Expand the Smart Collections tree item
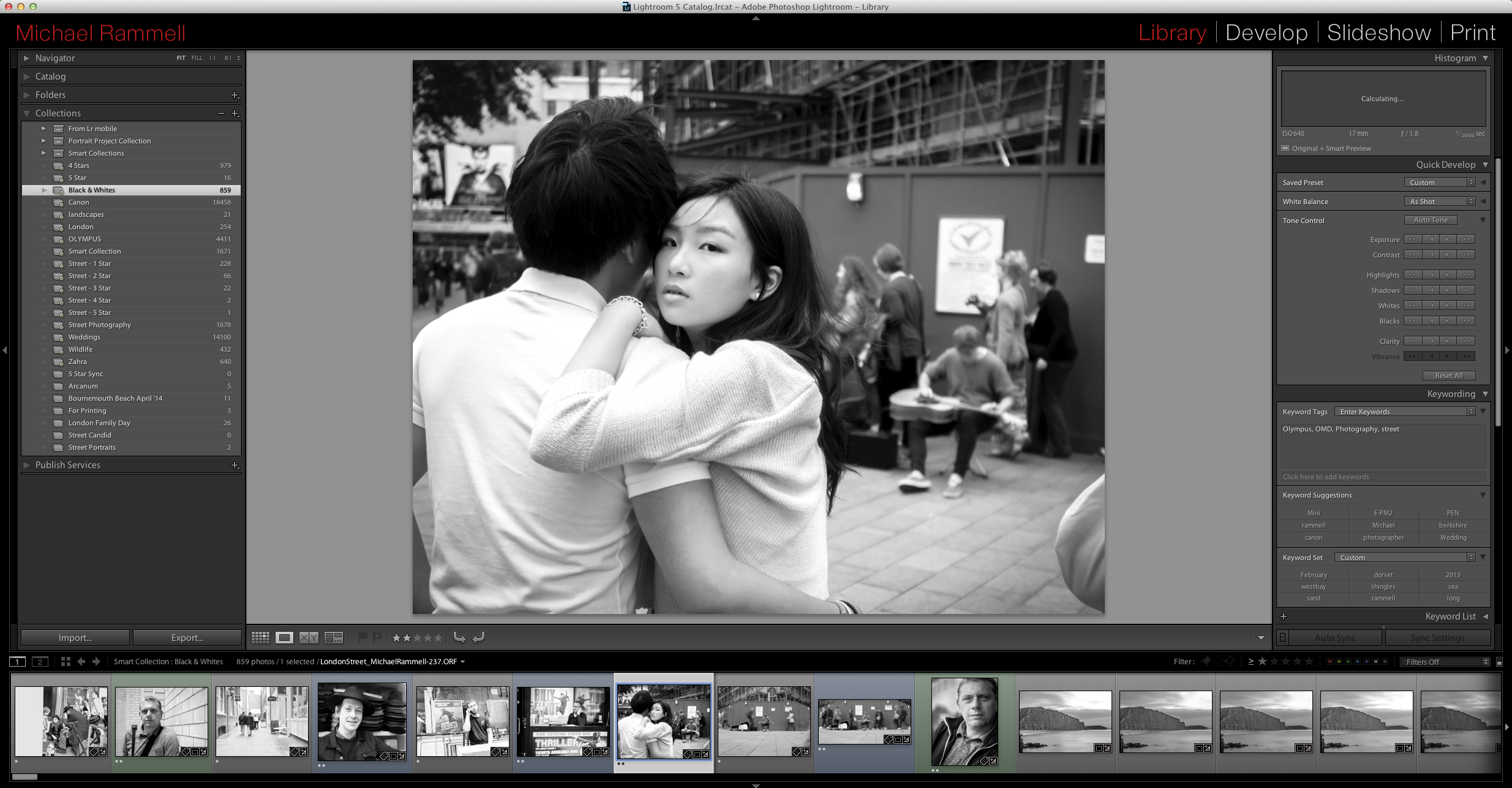This screenshot has height=788, width=1512. (x=44, y=153)
